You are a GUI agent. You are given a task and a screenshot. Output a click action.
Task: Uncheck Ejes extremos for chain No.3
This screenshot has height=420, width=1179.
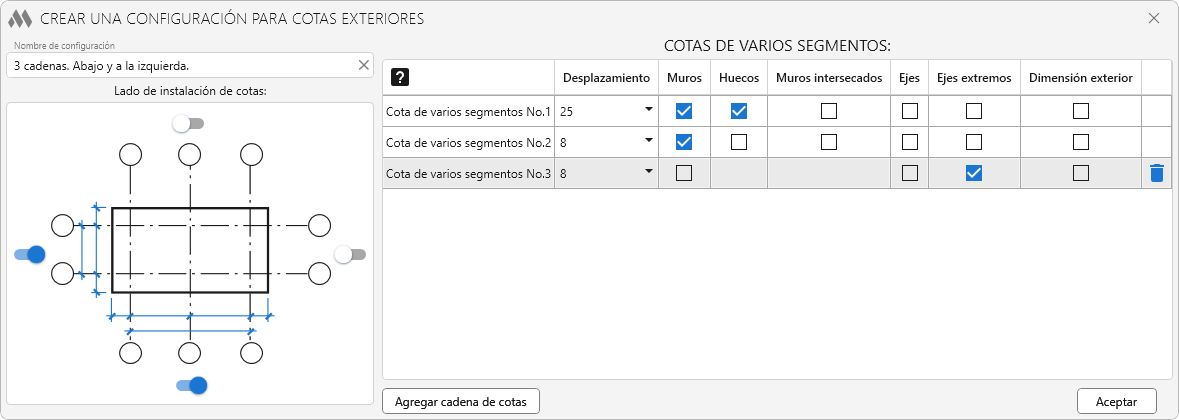(x=974, y=173)
